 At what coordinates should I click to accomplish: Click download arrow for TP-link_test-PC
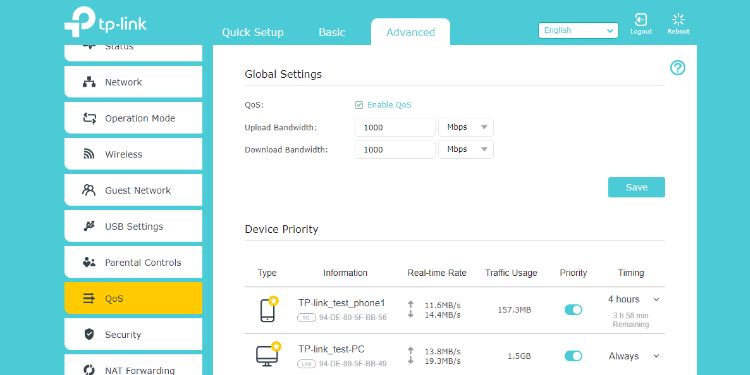pyautogui.click(x=410, y=361)
